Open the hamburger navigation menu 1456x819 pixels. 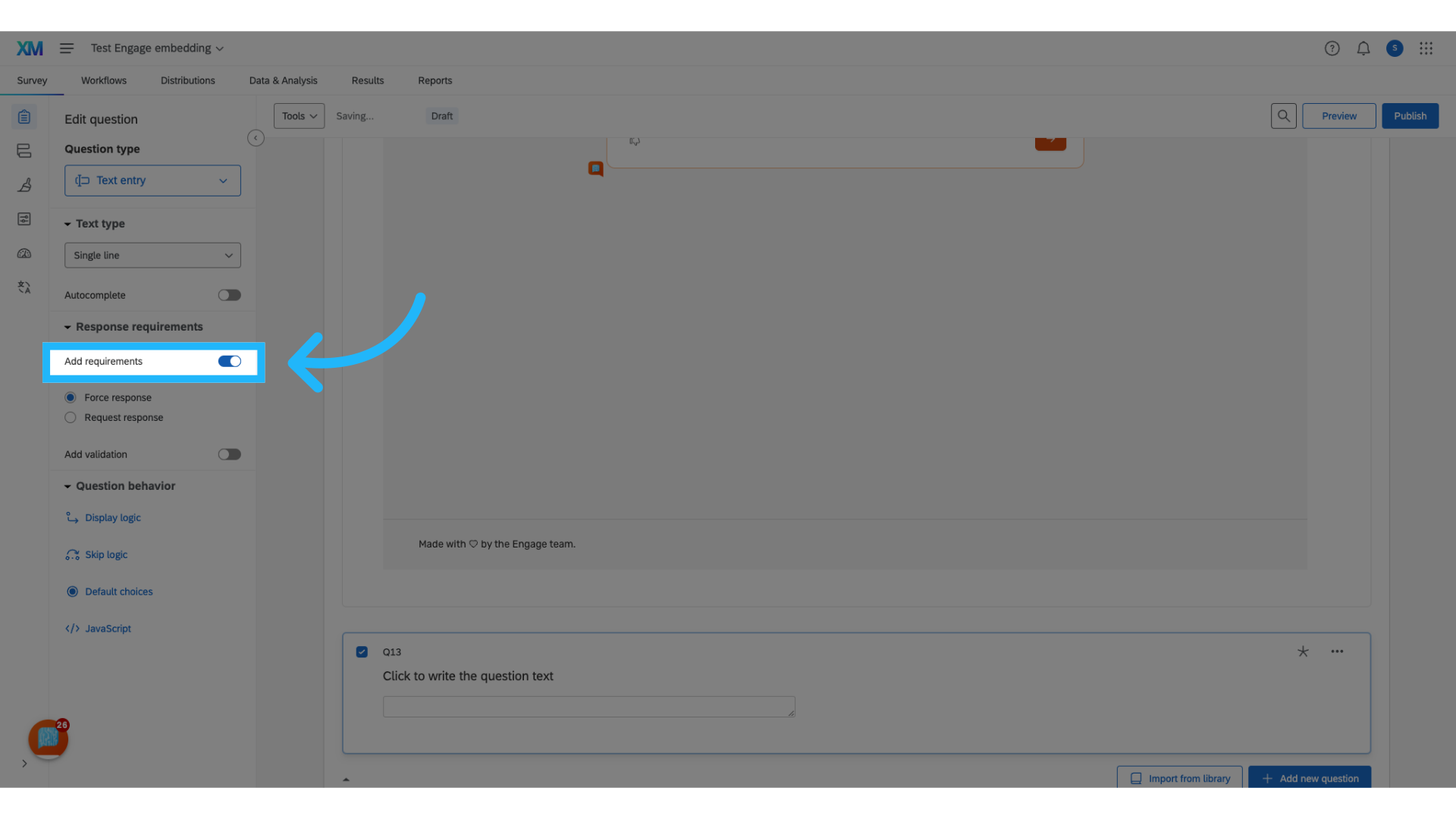click(x=67, y=49)
